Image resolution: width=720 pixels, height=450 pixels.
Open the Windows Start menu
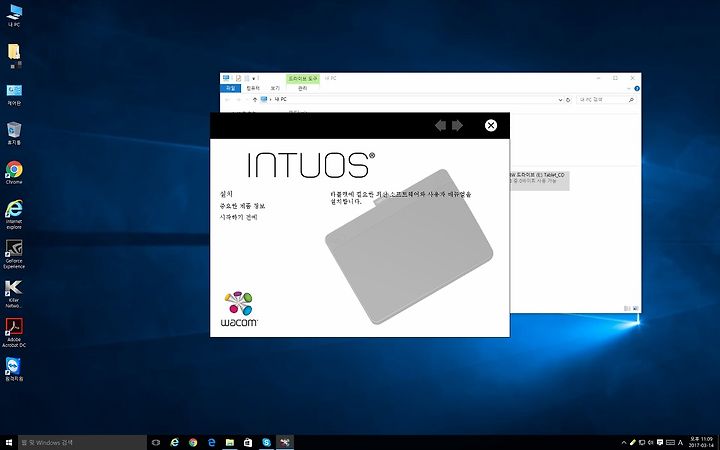9,443
